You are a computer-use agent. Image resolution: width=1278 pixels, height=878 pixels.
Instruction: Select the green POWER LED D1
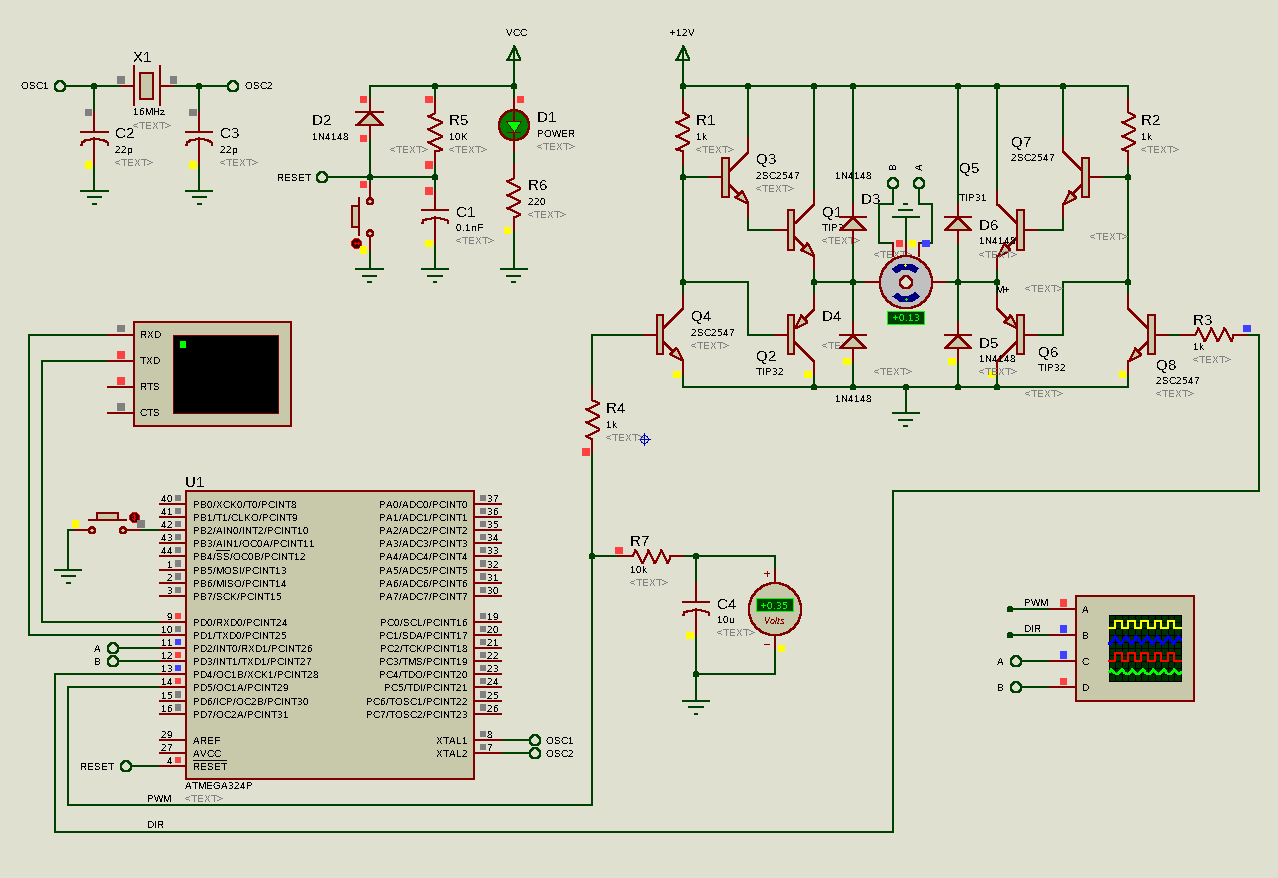click(514, 125)
